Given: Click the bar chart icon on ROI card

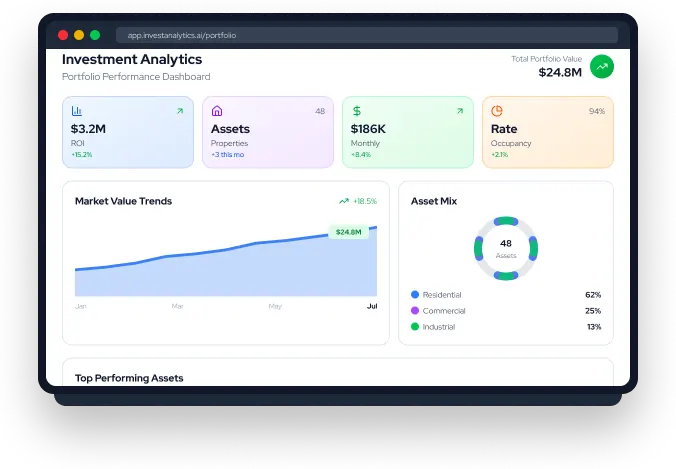Looking at the screenshot, I should coord(77,111).
